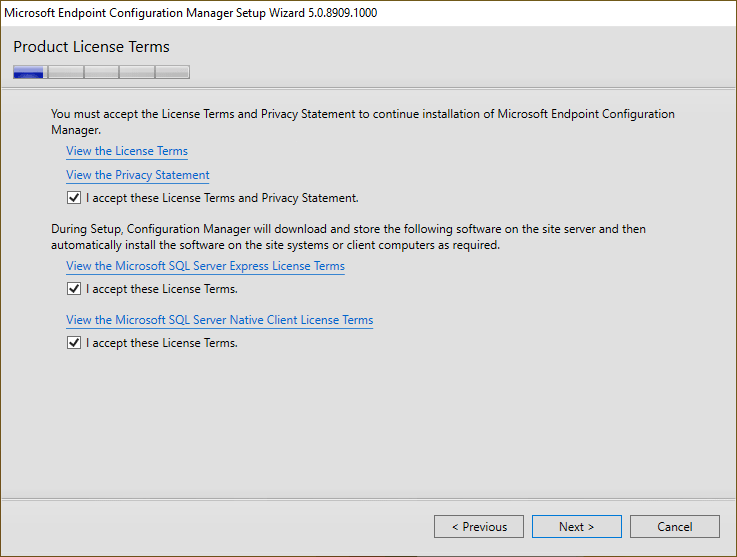Cancel the setup wizard

click(x=674, y=527)
